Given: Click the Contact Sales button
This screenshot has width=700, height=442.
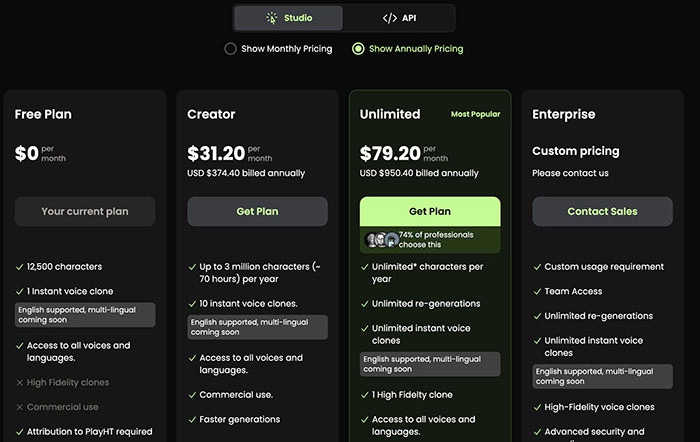Looking at the screenshot, I should pyautogui.click(x=602, y=212).
